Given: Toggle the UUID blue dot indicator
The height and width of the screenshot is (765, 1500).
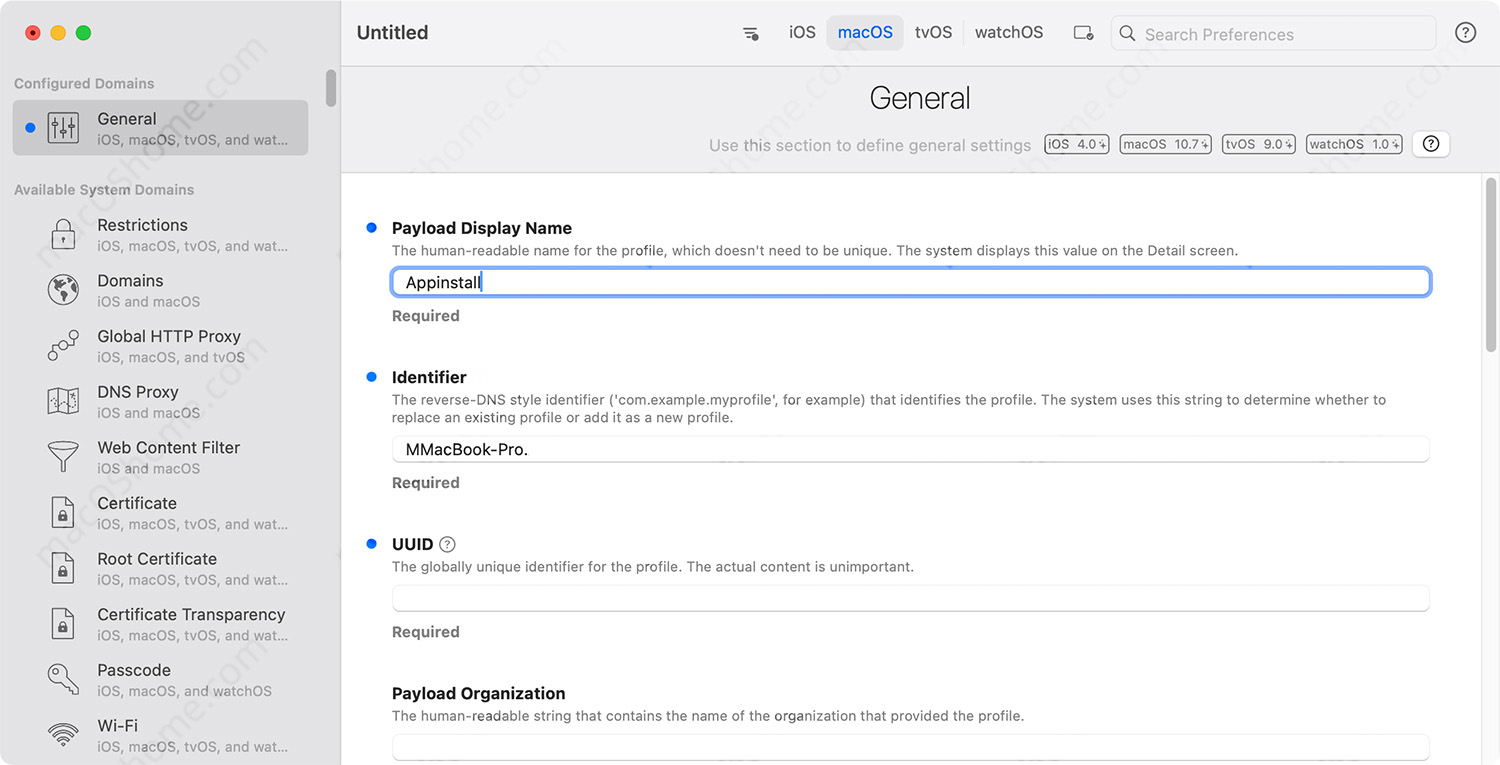Looking at the screenshot, I should point(371,544).
